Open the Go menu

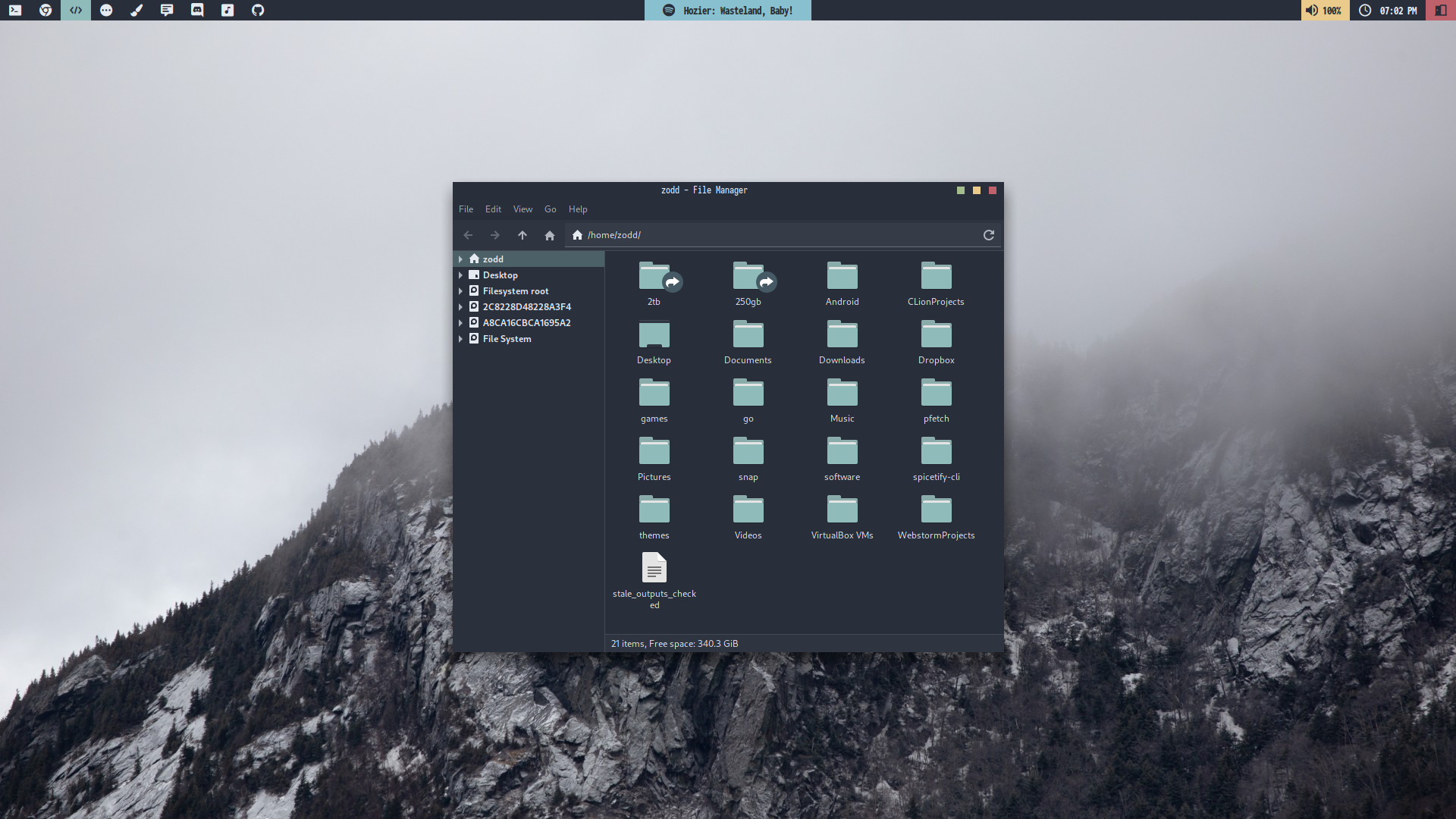(550, 209)
